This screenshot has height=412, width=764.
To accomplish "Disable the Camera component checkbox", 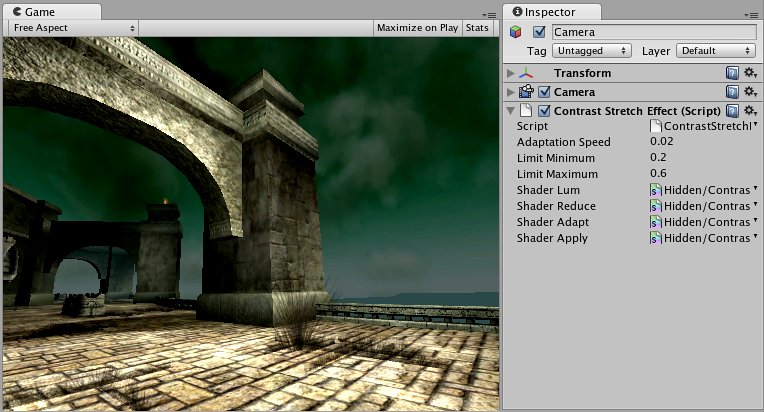I will [x=544, y=92].
